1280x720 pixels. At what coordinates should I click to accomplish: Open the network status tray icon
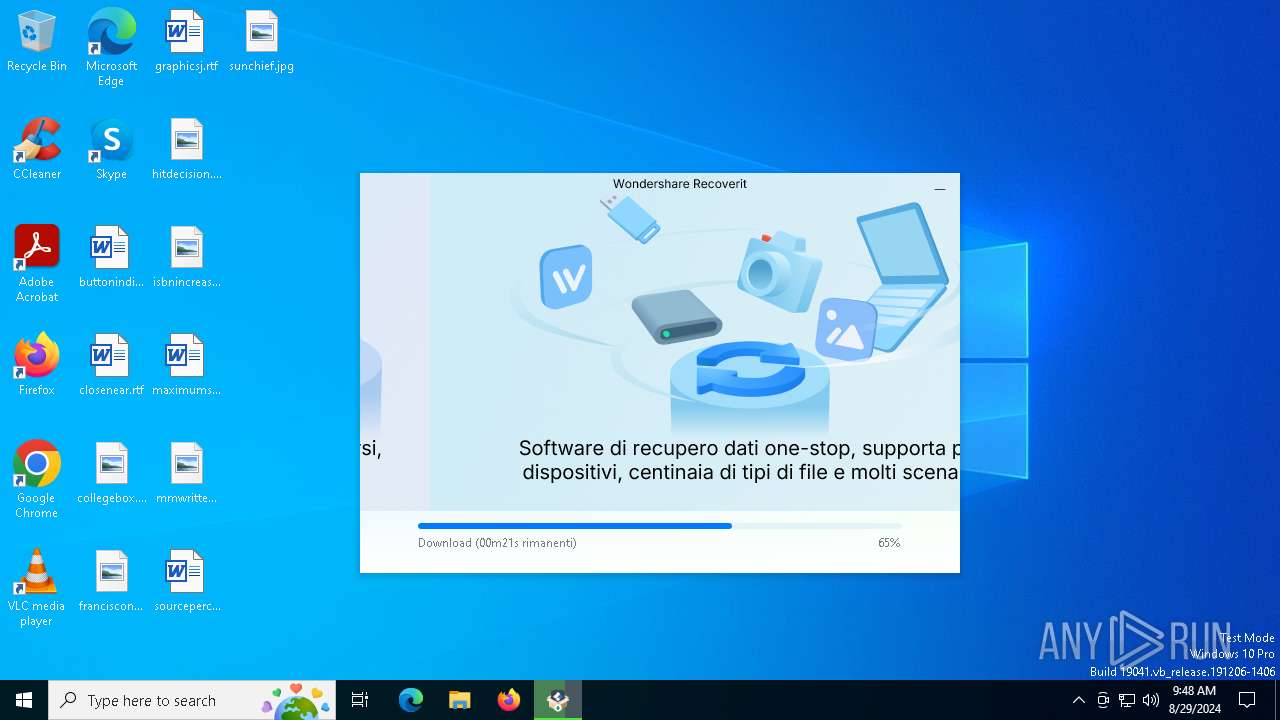point(1127,700)
